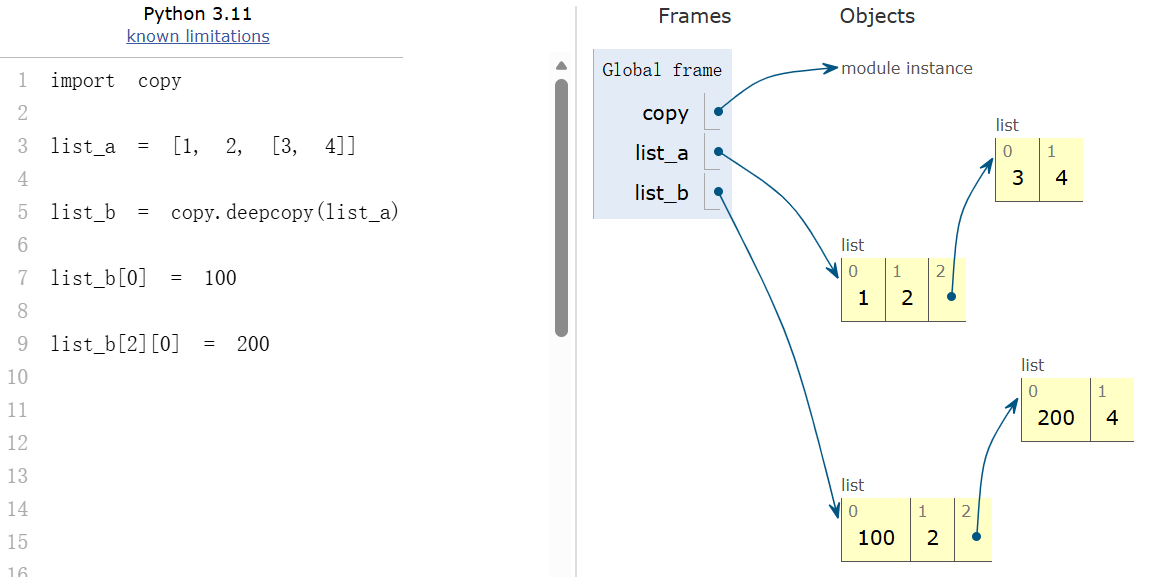Click the pointer dot beside list_b
Screen dimensions: 1152x577
[719, 191]
